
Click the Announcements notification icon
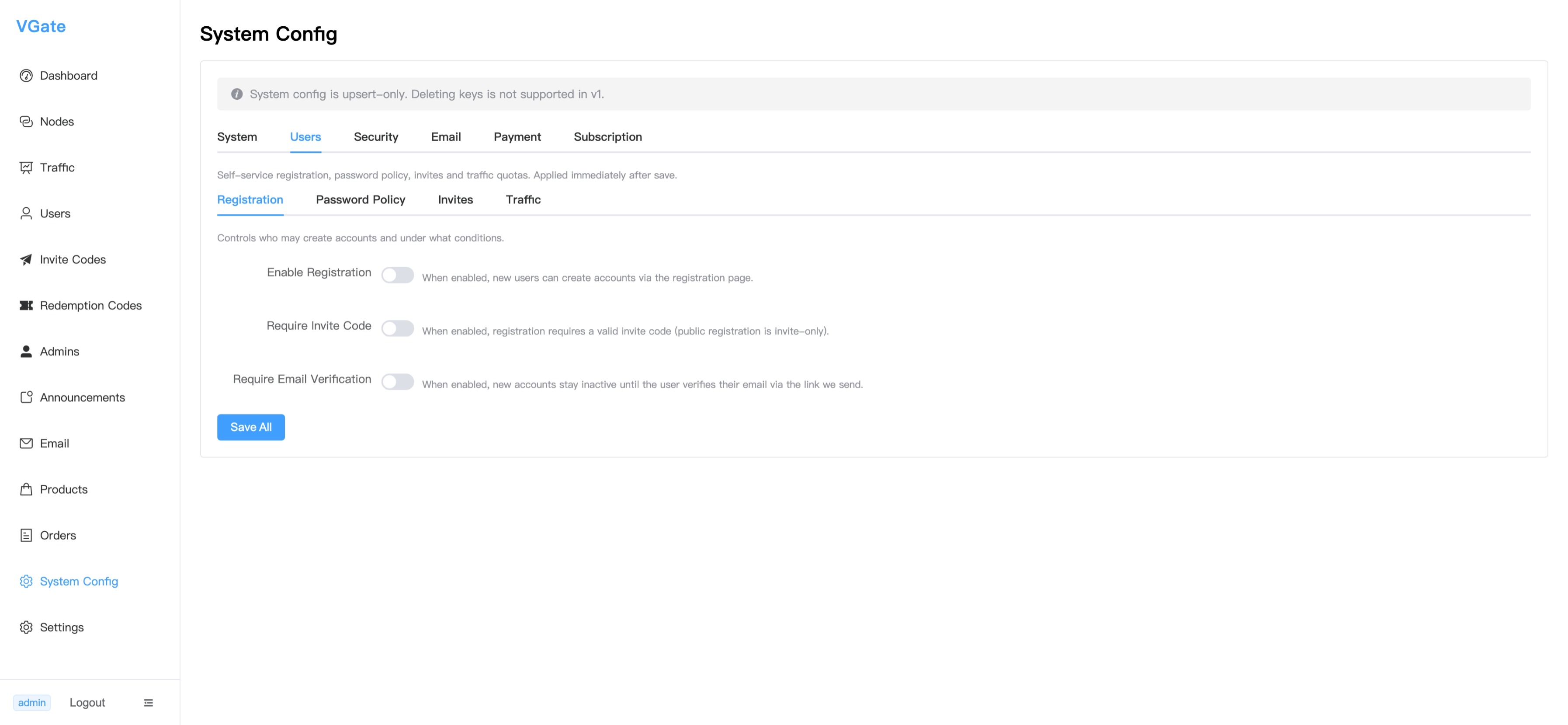(x=26, y=397)
